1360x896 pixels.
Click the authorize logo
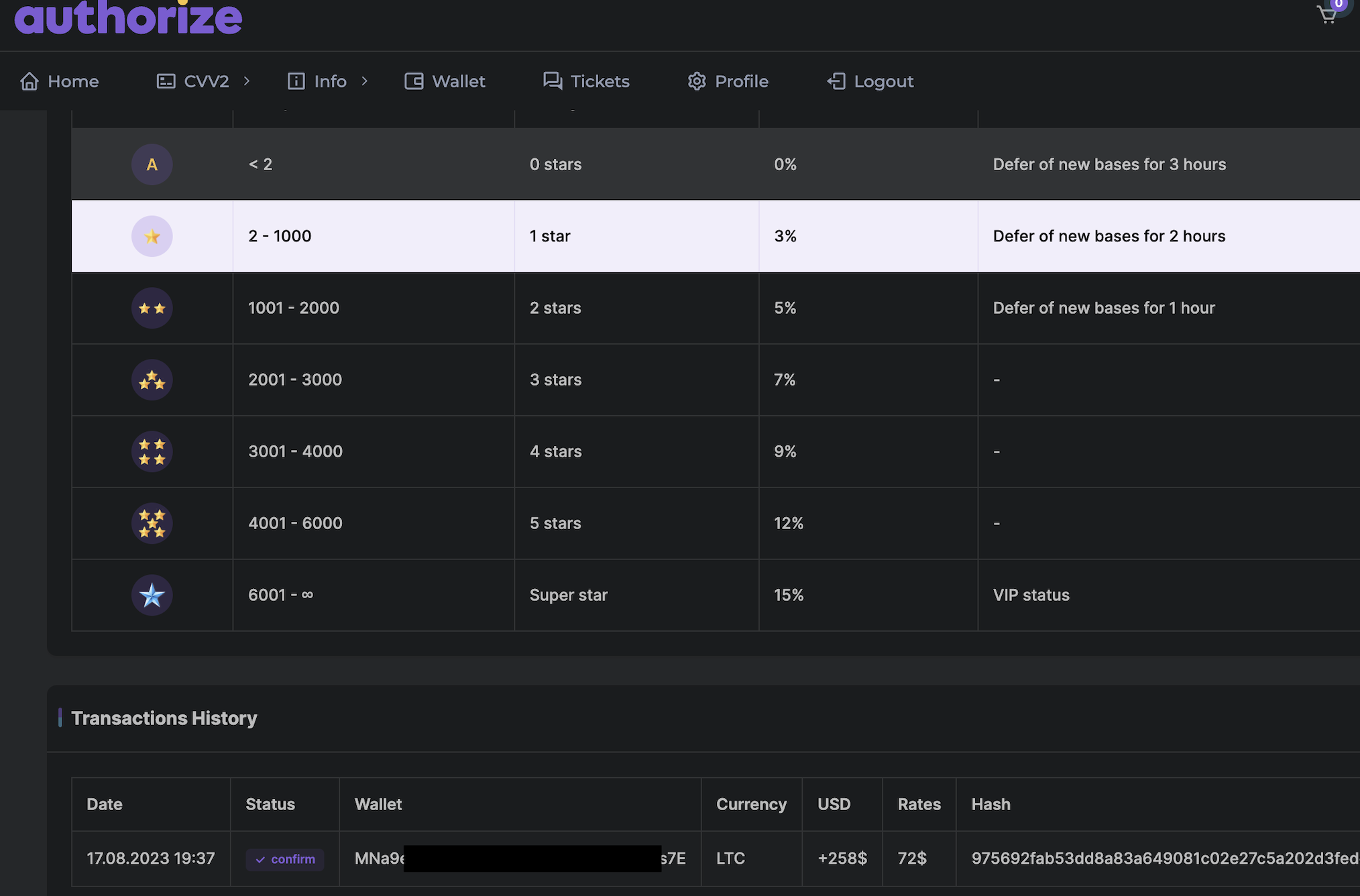pos(128,17)
